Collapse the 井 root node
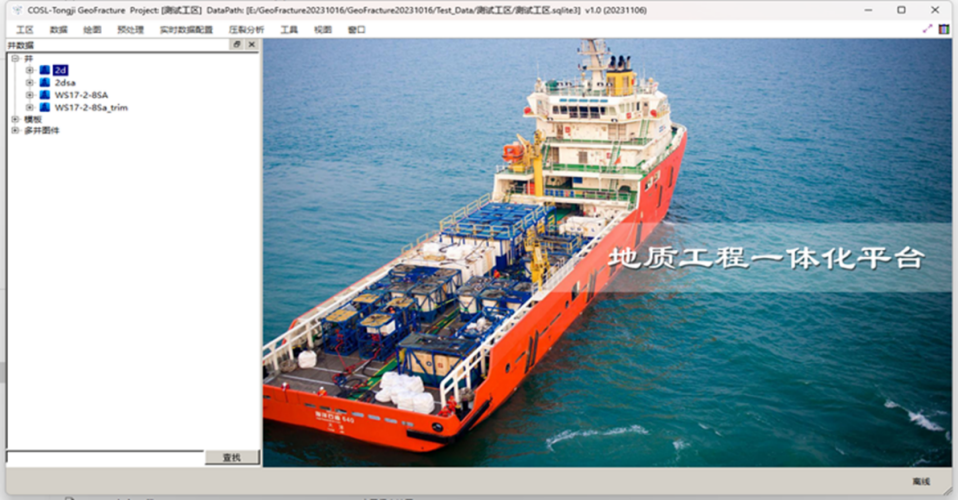 click(15, 58)
